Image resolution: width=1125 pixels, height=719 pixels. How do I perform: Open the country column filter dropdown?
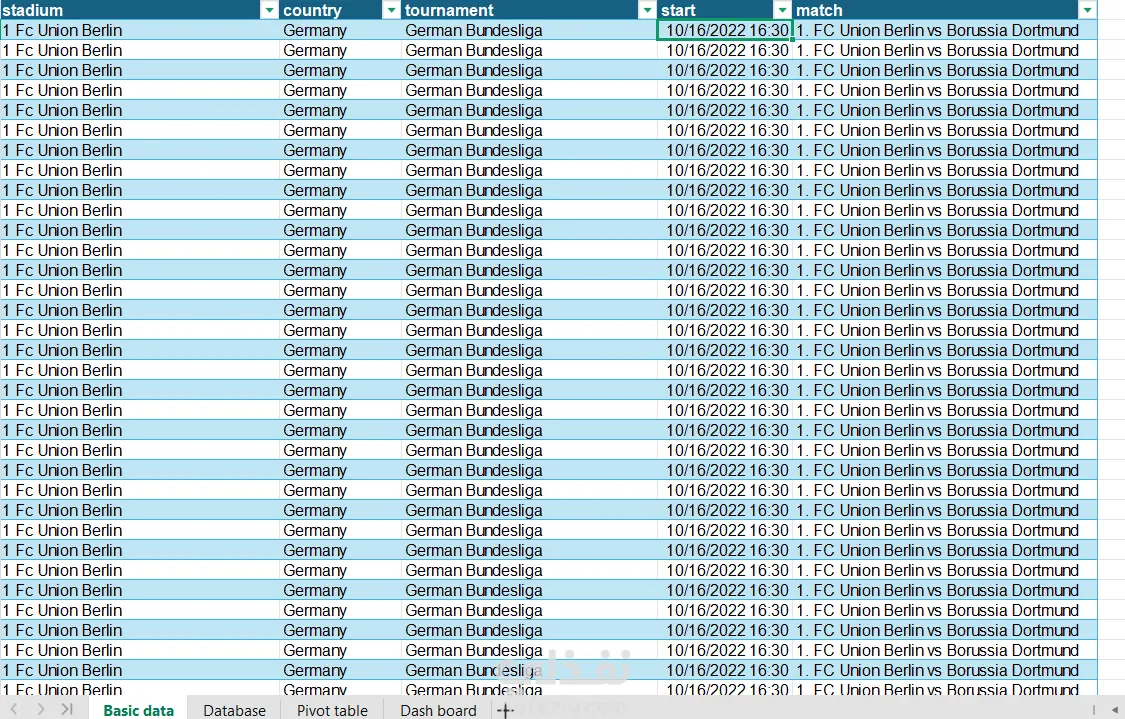391,10
